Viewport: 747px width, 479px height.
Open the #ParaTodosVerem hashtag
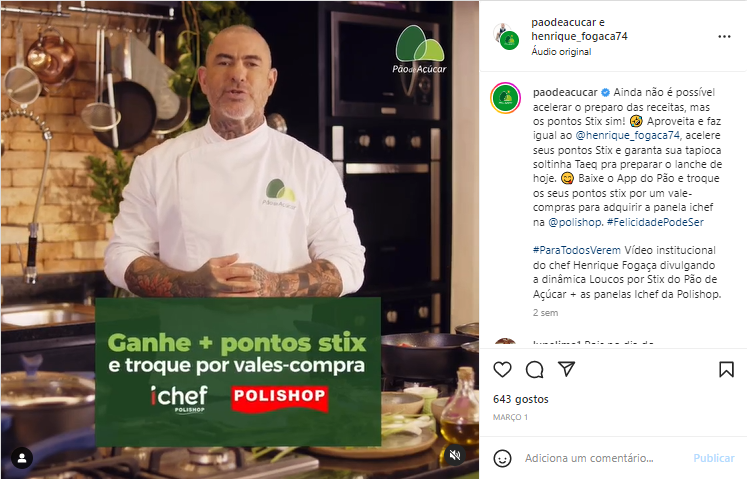(x=576, y=250)
